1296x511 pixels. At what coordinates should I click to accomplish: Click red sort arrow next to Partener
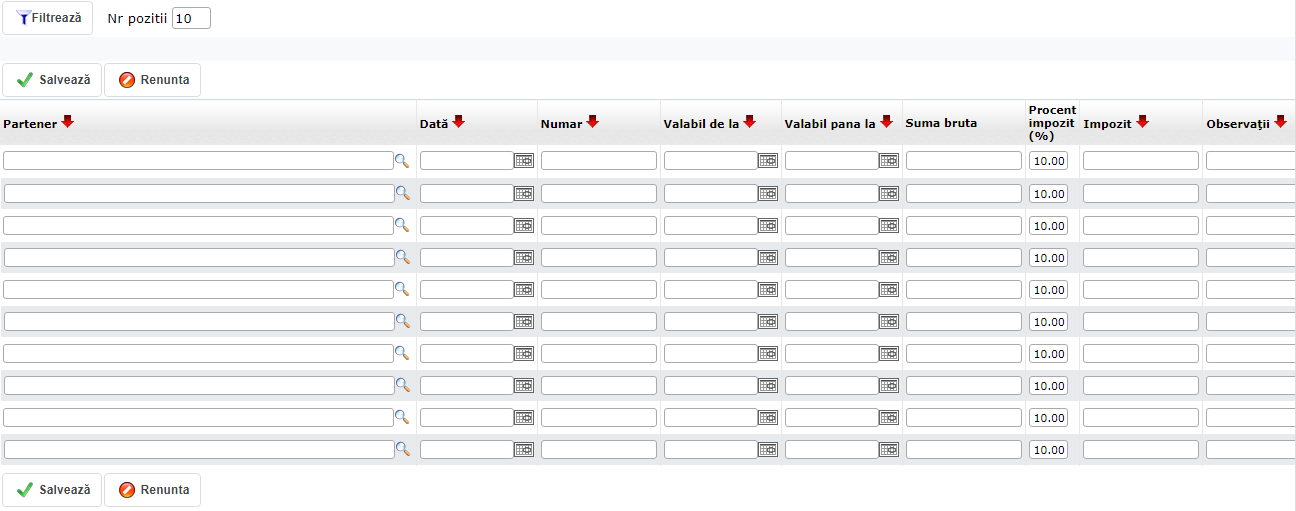[x=68, y=122]
